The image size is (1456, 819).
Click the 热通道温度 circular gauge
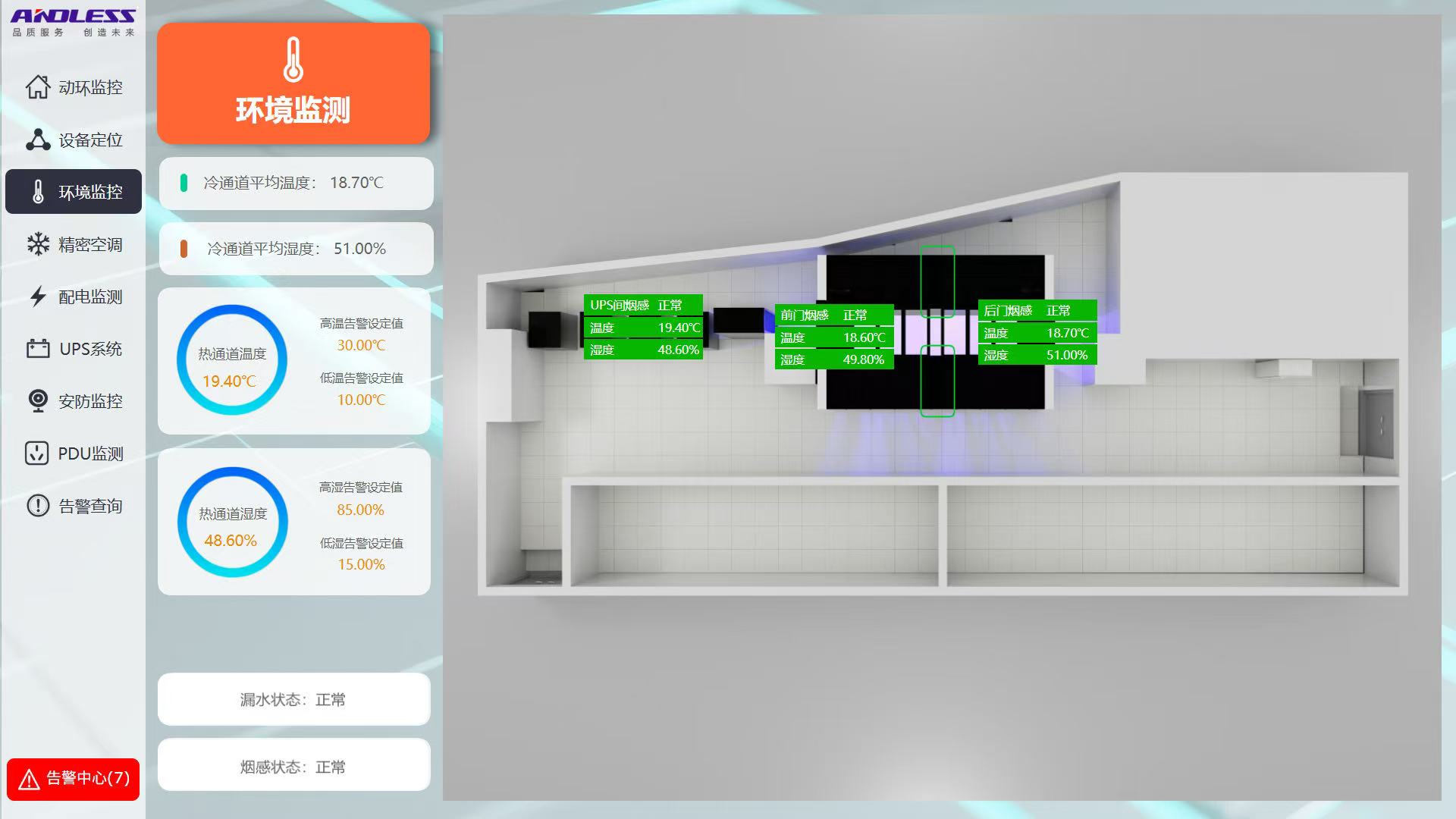(x=232, y=360)
